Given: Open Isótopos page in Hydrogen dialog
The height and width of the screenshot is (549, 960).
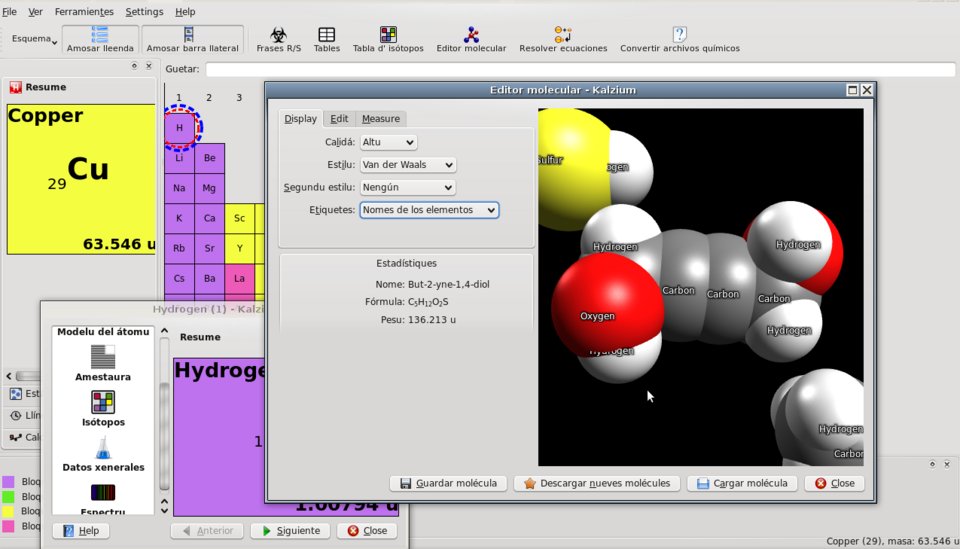Looking at the screenshot, I should [x=103, y=409].
